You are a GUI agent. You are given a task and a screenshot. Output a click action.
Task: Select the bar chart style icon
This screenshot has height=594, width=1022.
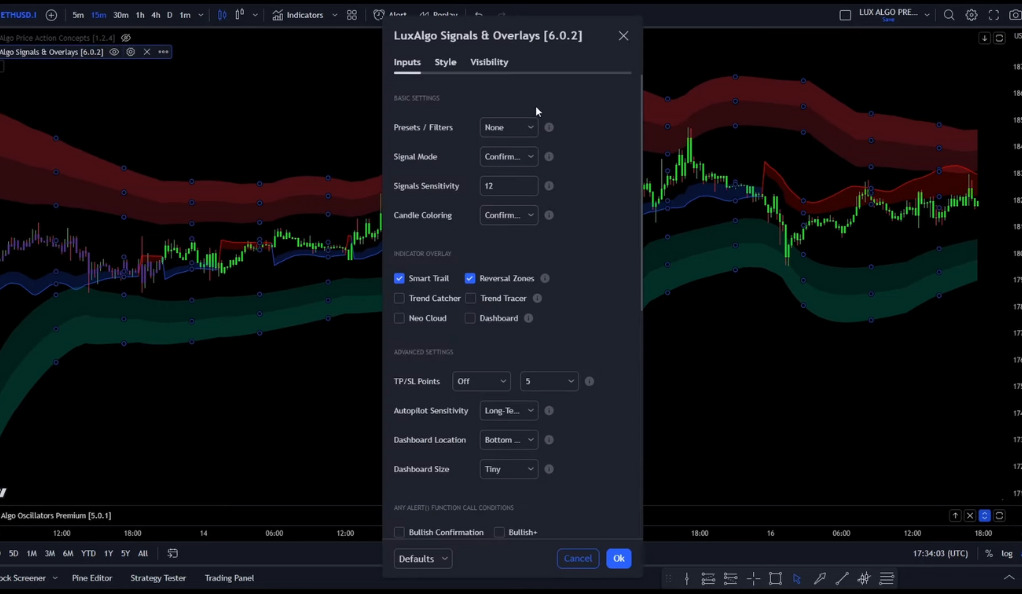coord(239,14)
